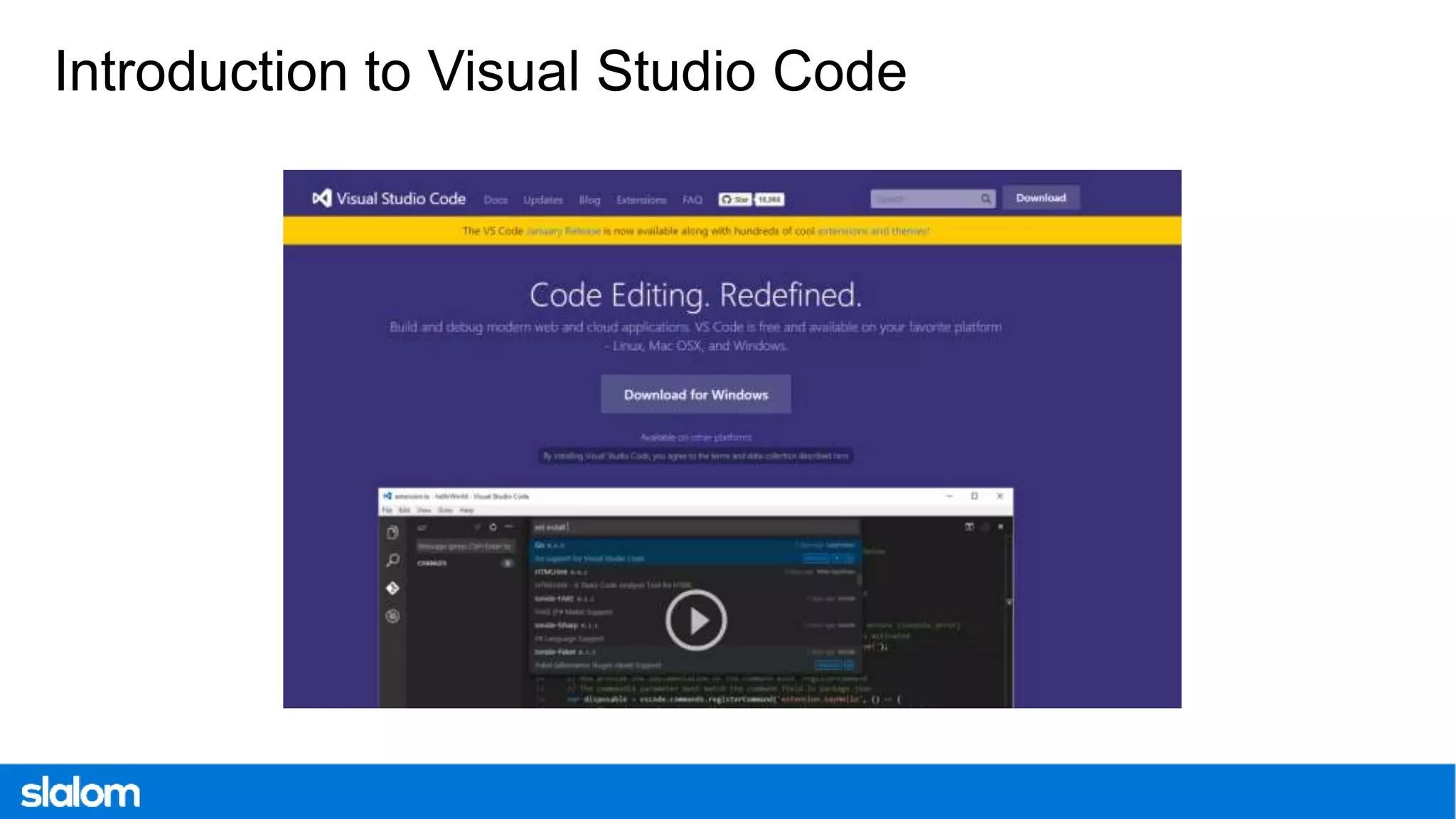
Task: Click the GitHub Star badge
Action: [x=735, y=200]
